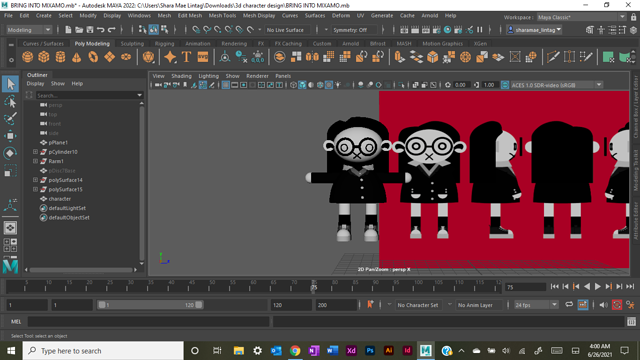Viewport: 640px width, 360px height.
Task: Create a polygon cylinder from shelf
Action: 60,57
